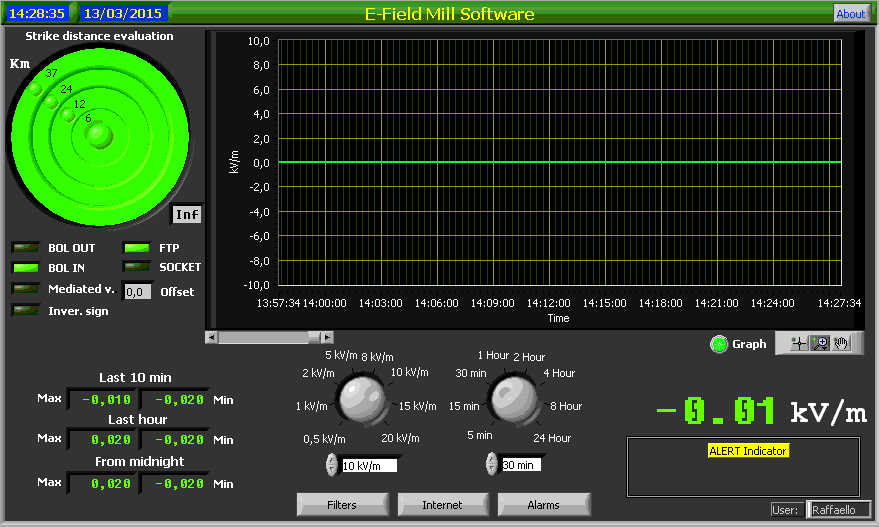Select the hand pan graph tool
Image resolution: width=879 pixels, height=527 pixels.
(841, 343)
